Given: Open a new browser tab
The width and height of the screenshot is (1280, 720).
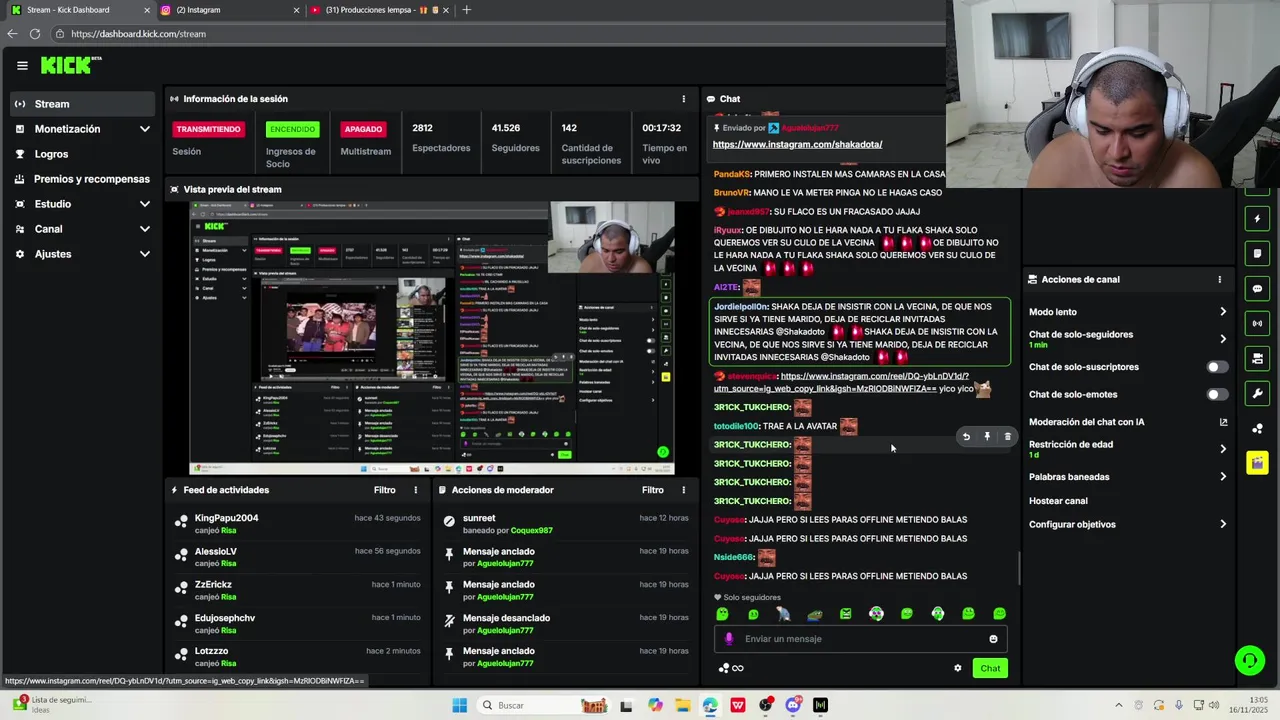Looking at the screenshot, I should coord(466,10).
